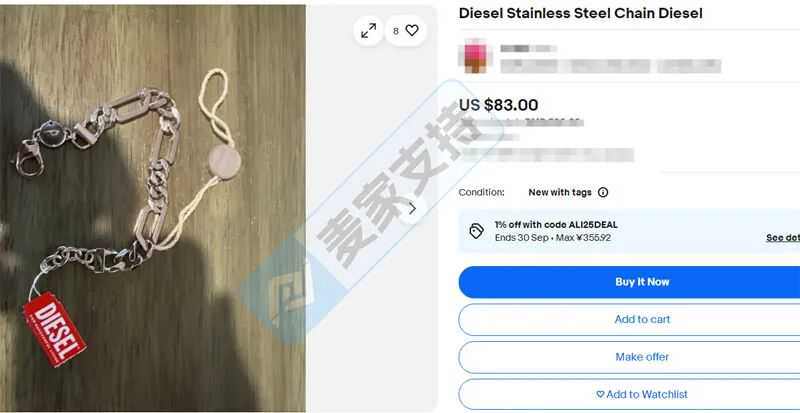Click the blurred seller name link
This screenshot has height=413, width=800.
[528, 48]
